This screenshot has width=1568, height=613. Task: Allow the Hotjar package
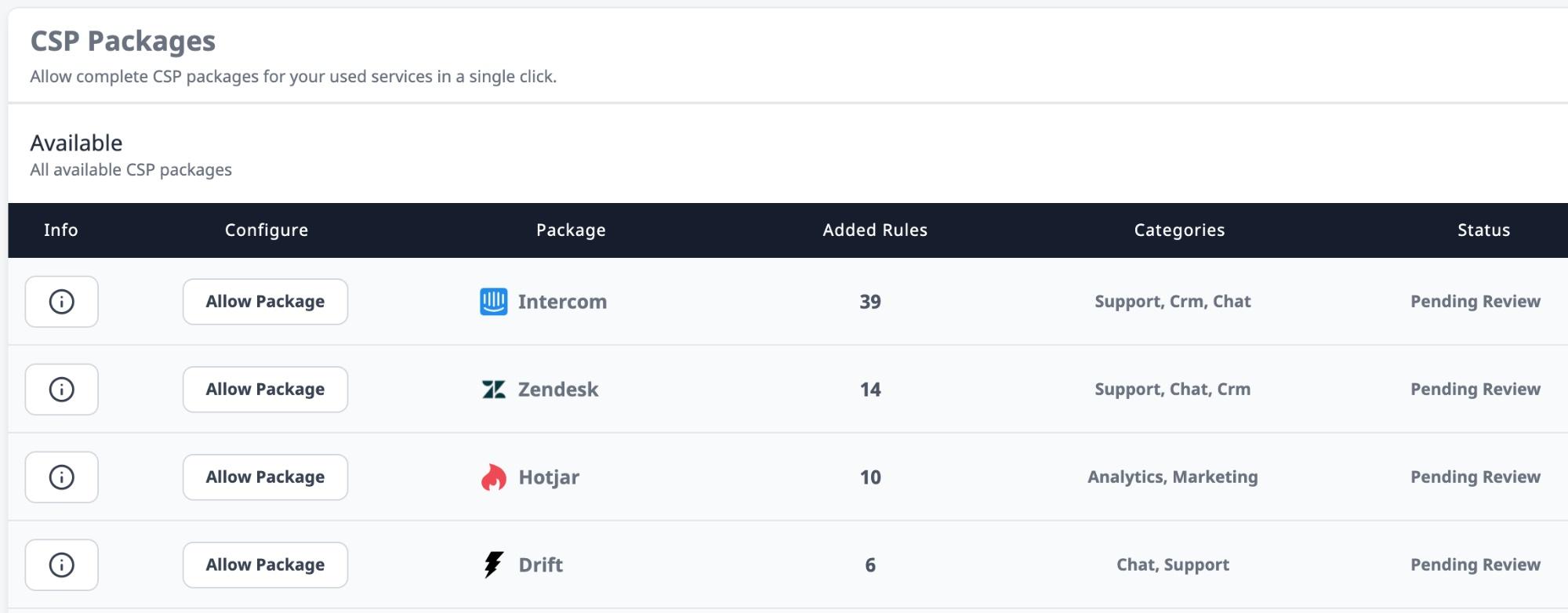(x=265, y=477)
